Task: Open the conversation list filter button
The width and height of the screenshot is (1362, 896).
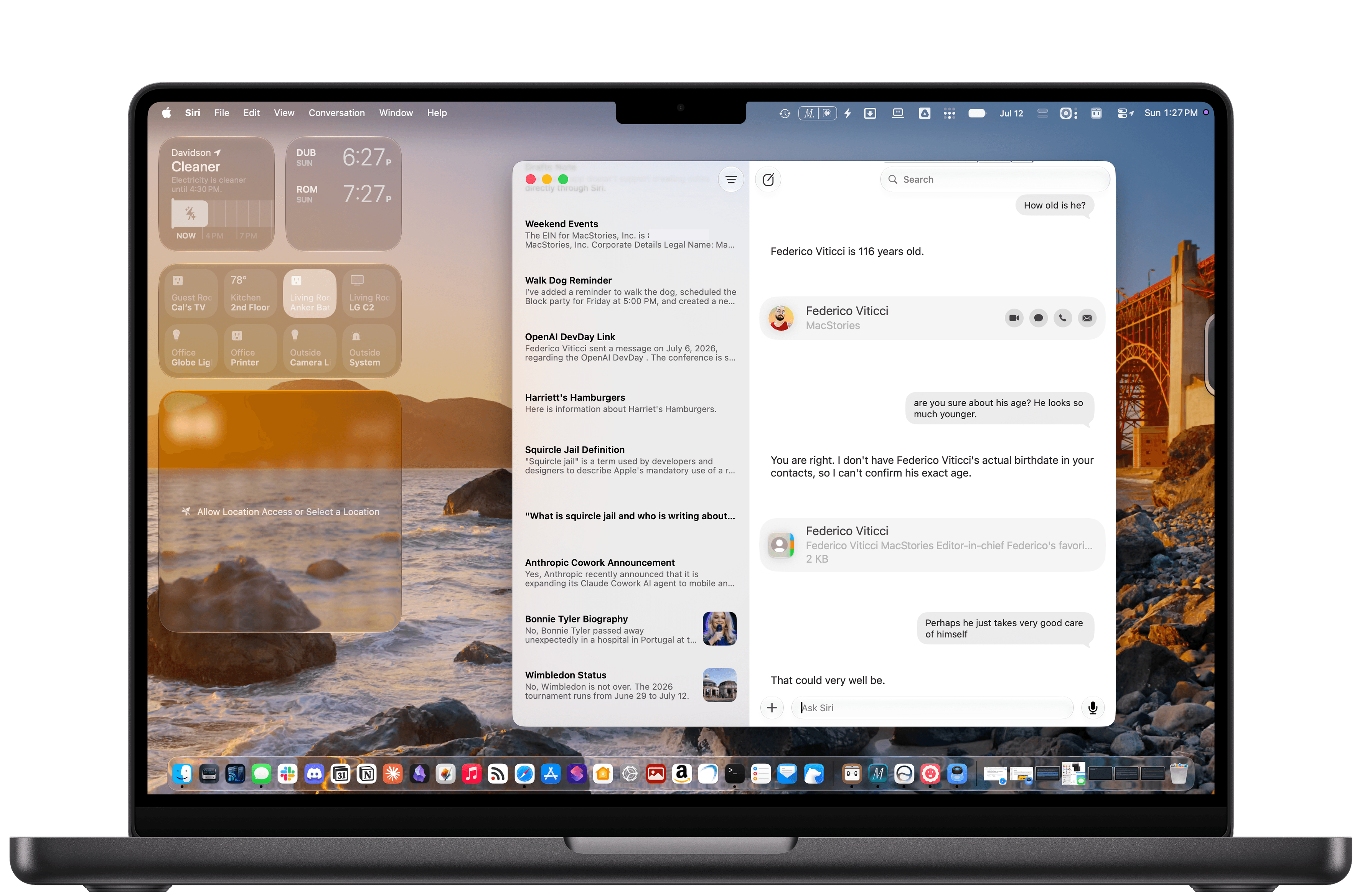Action: point(731,180)
